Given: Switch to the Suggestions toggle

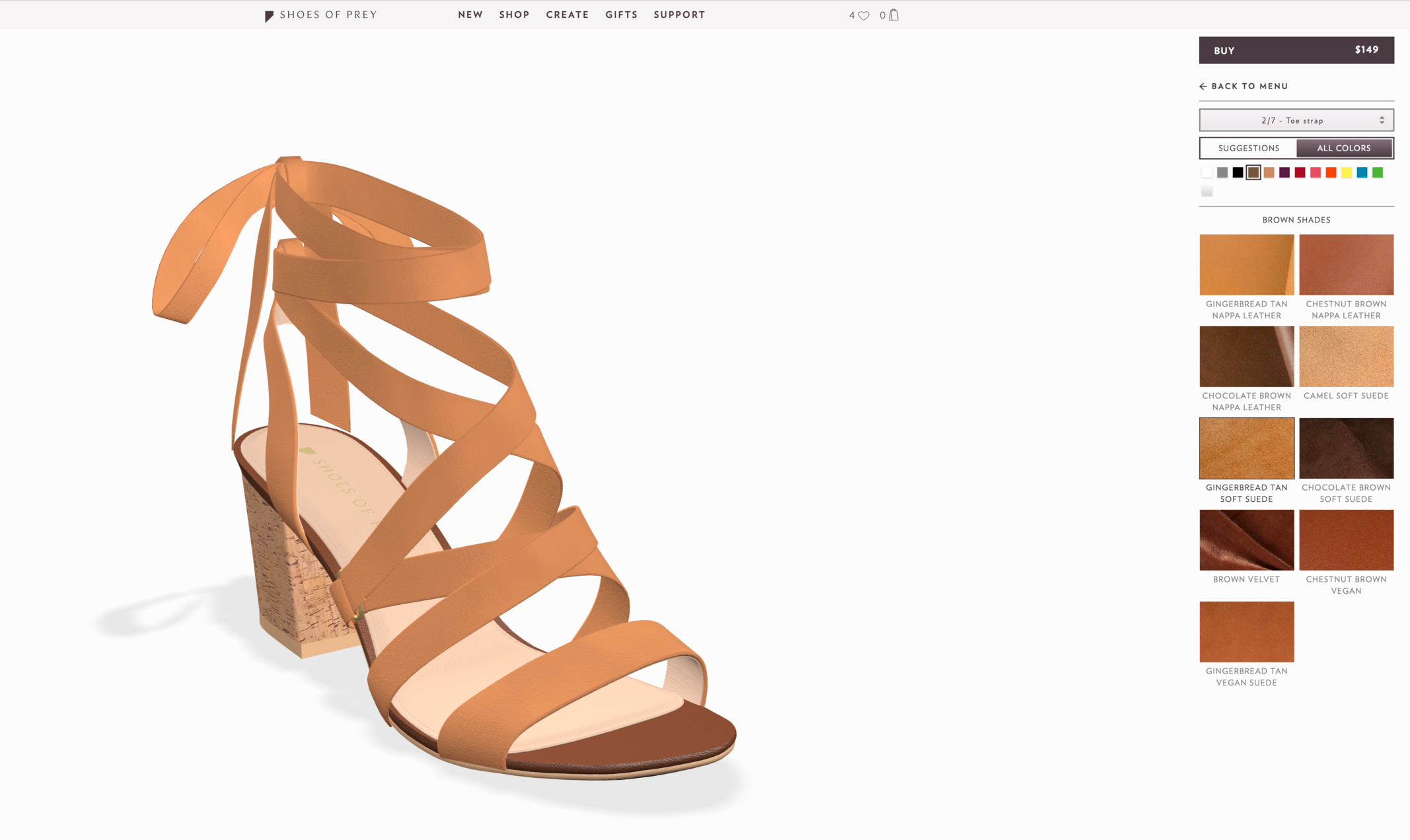Looking at the screenshot, I should (1248, 148).
